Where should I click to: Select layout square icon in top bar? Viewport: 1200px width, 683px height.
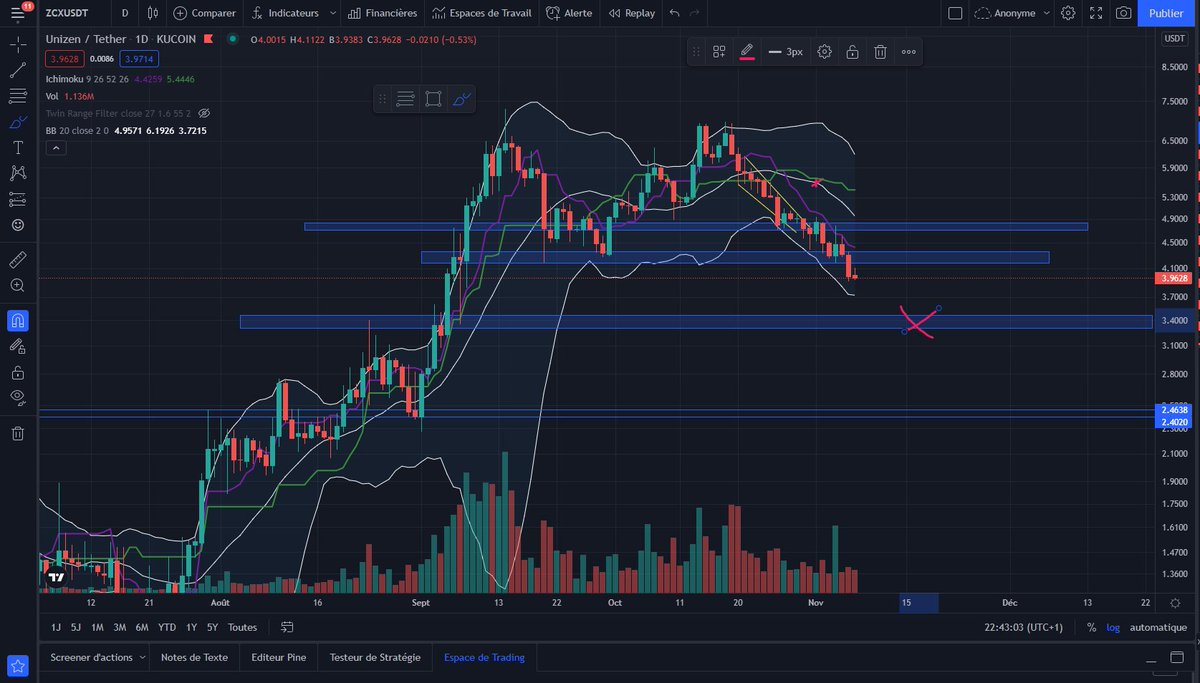coord(954,13)
